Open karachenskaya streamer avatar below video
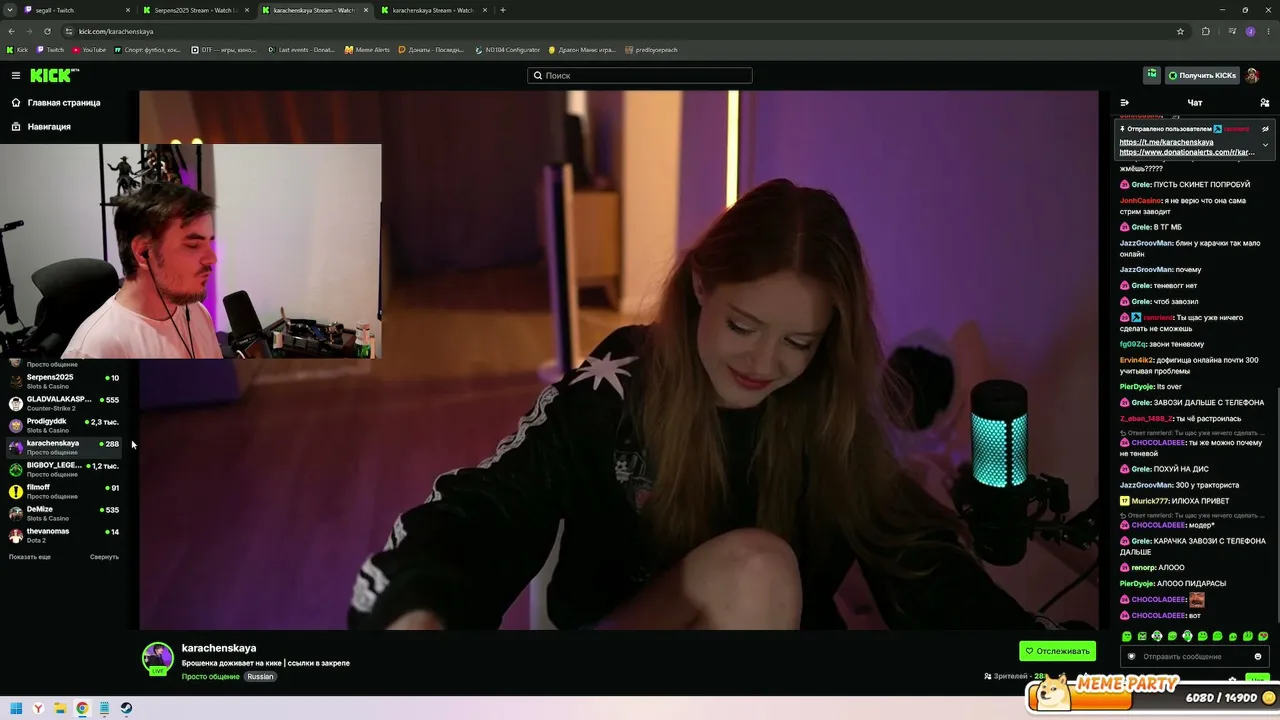 [158, 658]
